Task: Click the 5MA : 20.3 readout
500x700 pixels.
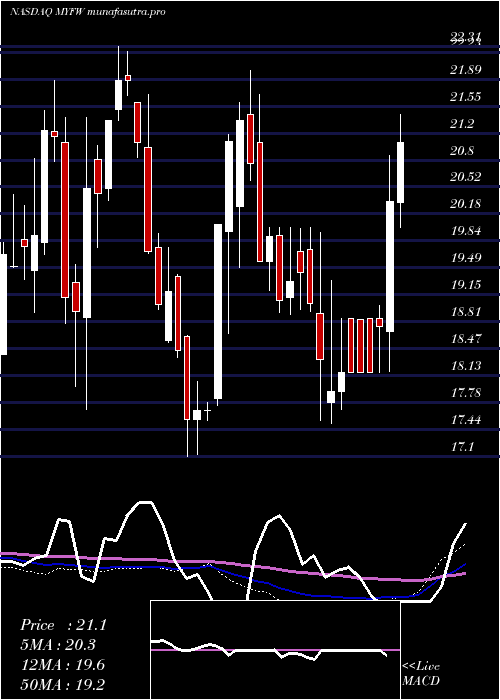Action: pyautogui.click(x=58, y=645)
